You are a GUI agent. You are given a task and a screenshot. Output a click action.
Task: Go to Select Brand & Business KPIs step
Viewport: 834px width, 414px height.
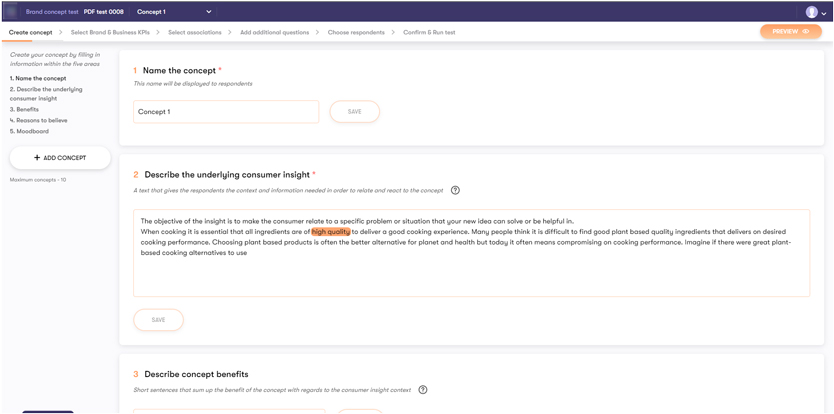coord(111,32)
